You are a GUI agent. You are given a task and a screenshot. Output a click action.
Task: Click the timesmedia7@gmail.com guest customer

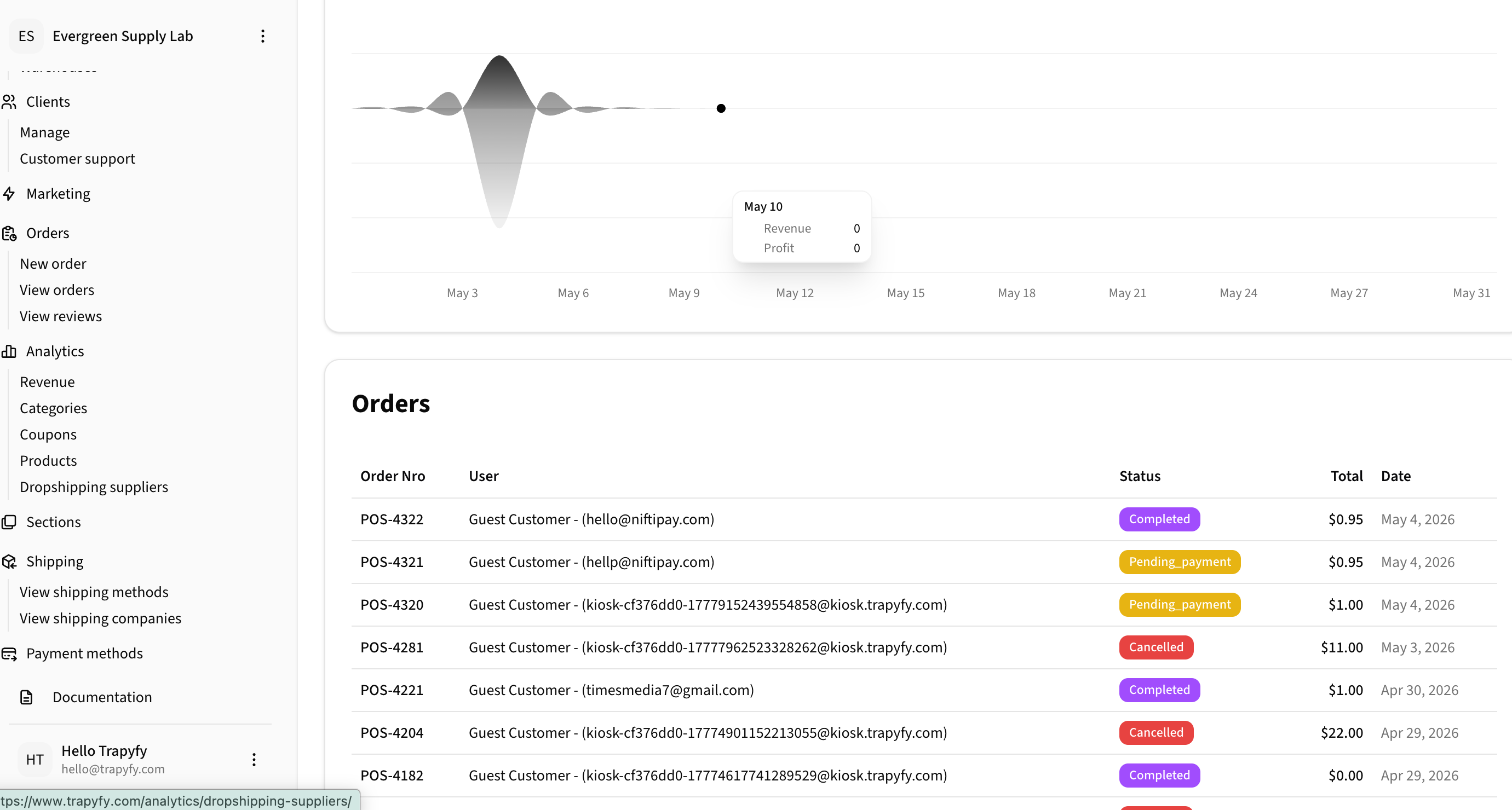[611, 690]
